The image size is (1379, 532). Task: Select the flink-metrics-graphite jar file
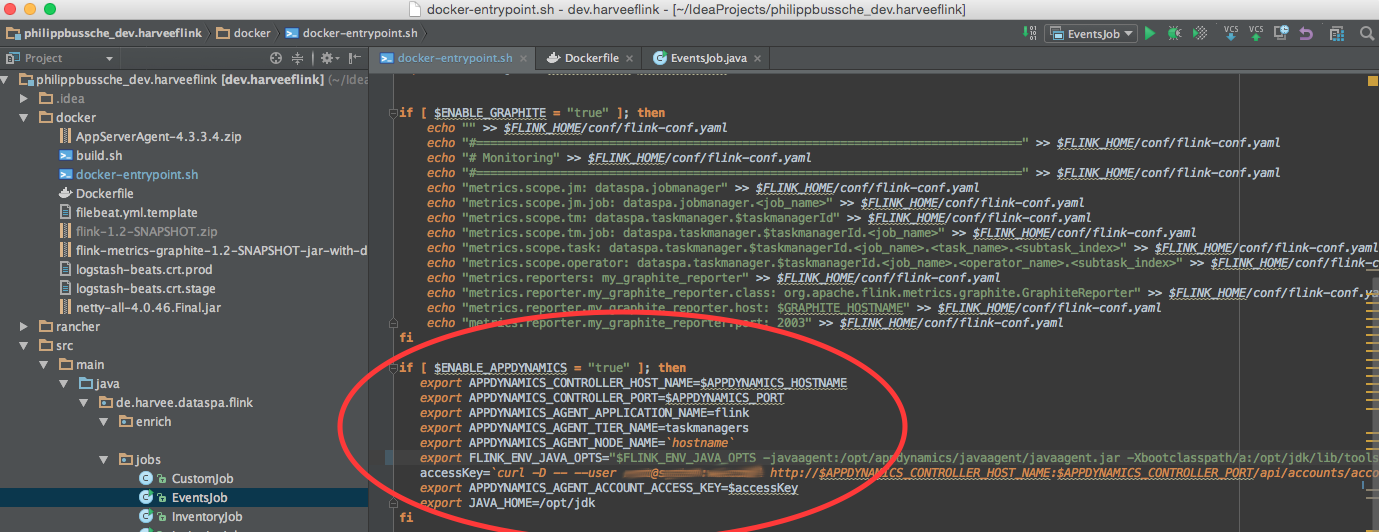[213, 250]
